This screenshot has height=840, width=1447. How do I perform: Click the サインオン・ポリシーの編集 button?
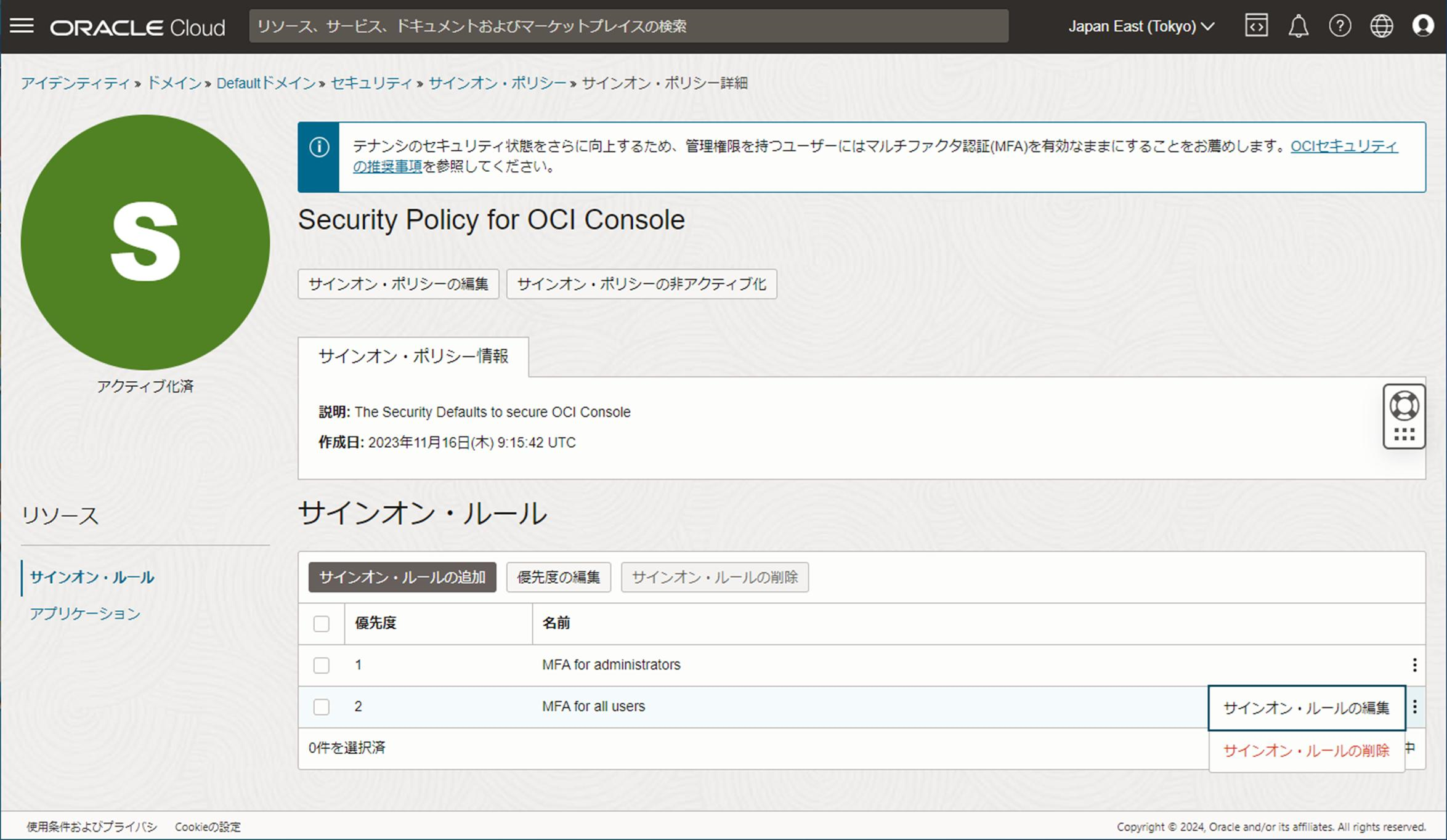(x=398, y=284)
